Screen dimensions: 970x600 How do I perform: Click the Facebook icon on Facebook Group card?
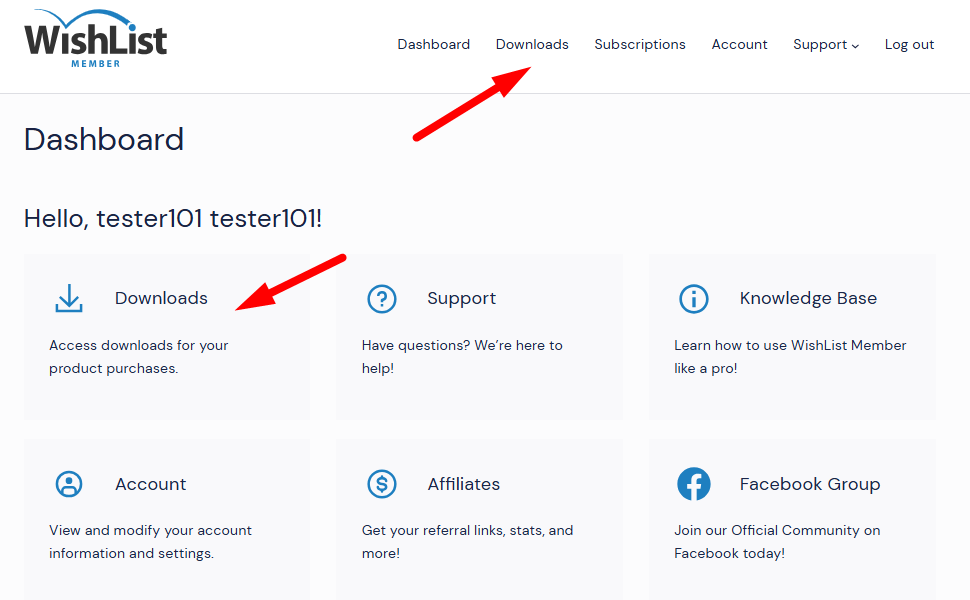(x=694, y=484)
